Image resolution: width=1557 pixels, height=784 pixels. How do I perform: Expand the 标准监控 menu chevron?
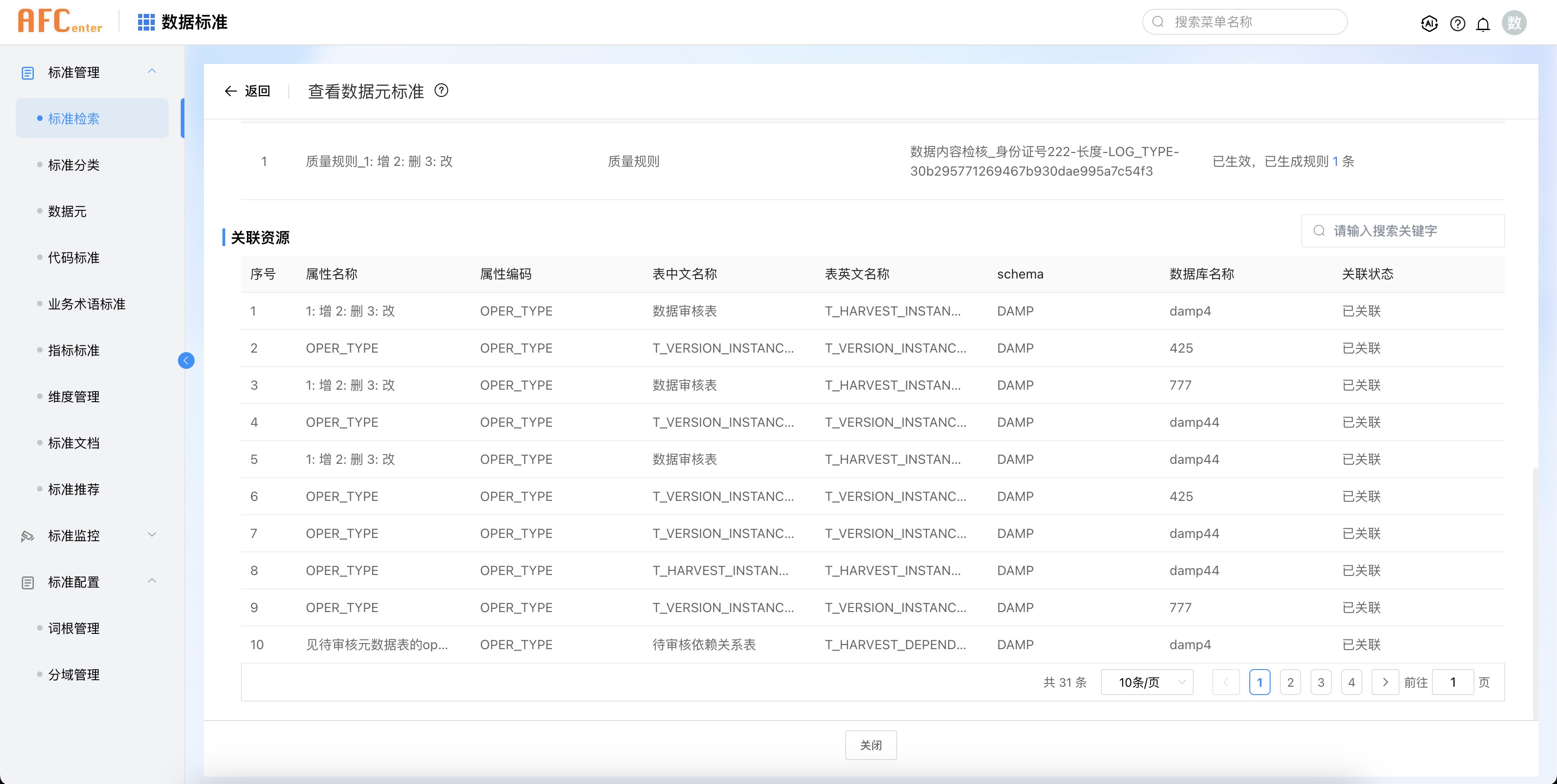[x=152, y=534]
